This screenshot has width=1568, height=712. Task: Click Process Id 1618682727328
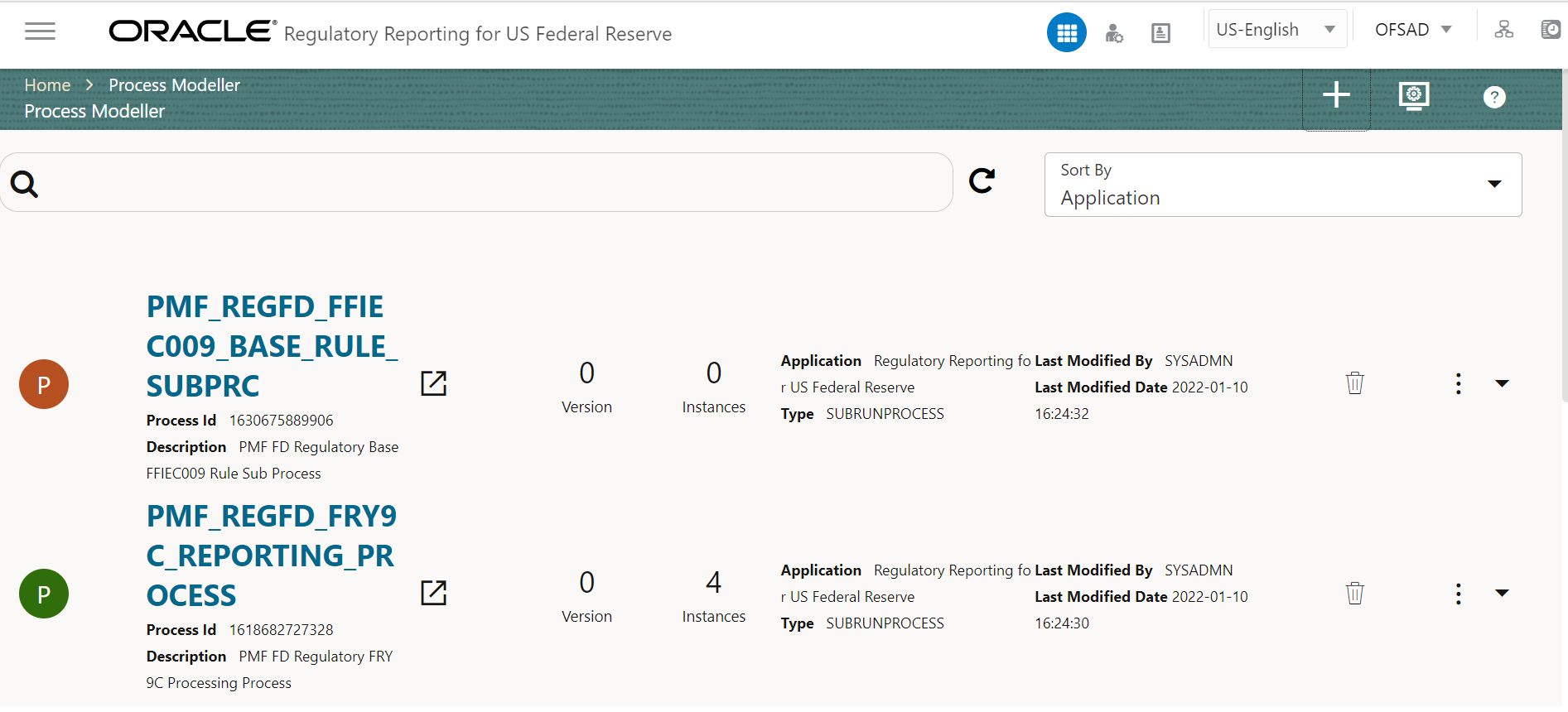tap(281, 630)
